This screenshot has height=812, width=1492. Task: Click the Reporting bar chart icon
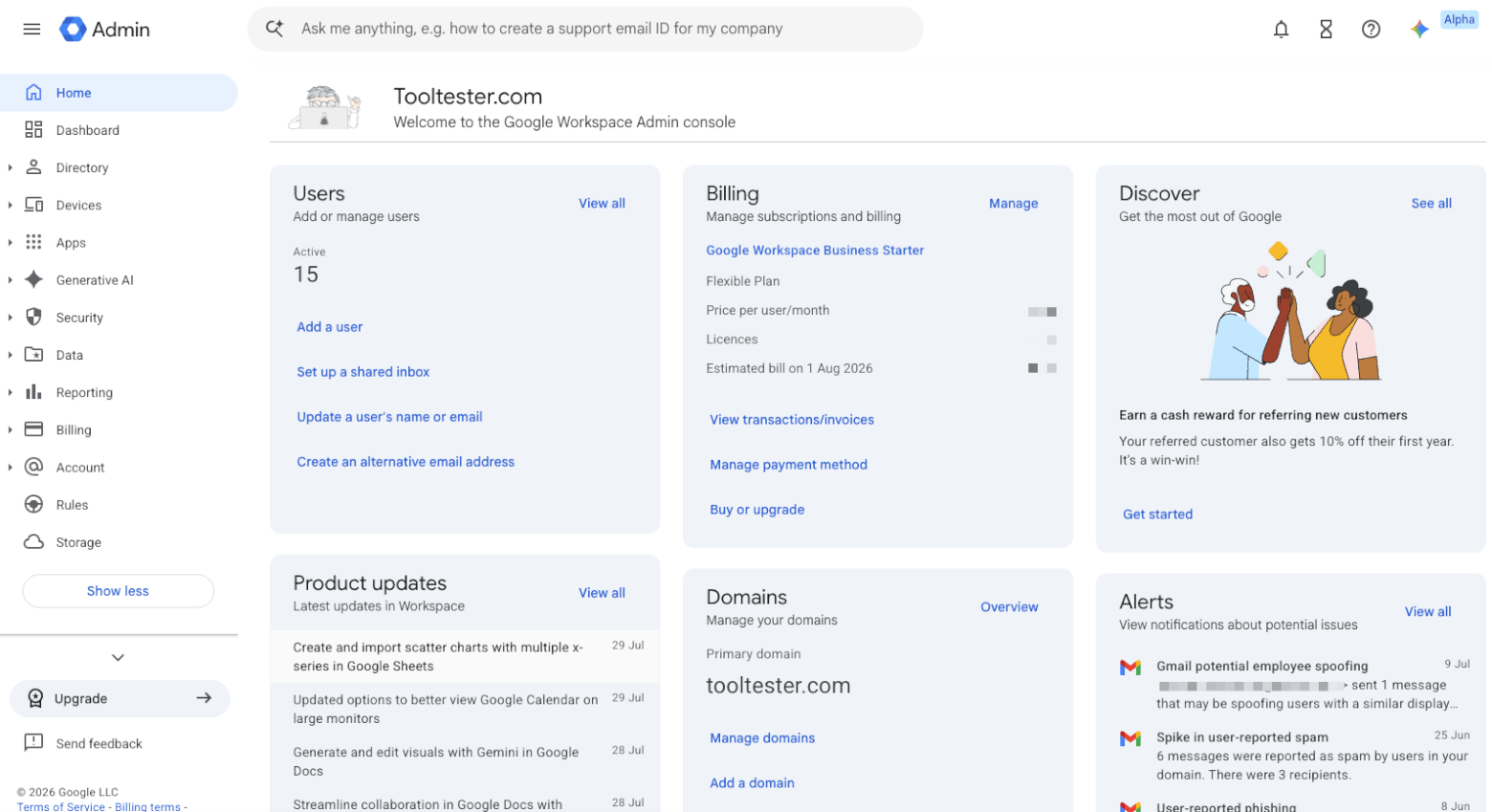[33, 391]
